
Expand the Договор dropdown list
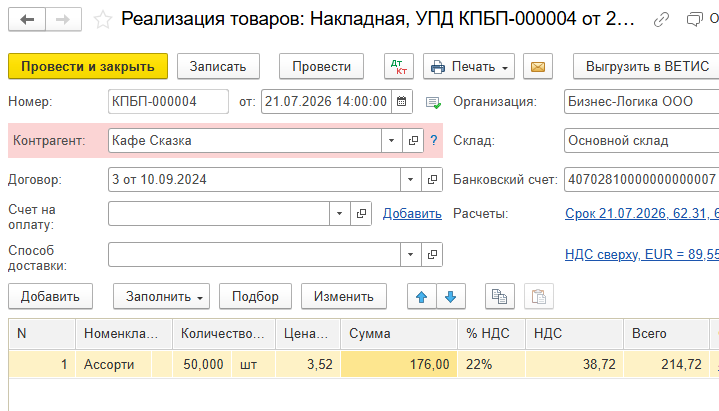click(411, 179)
